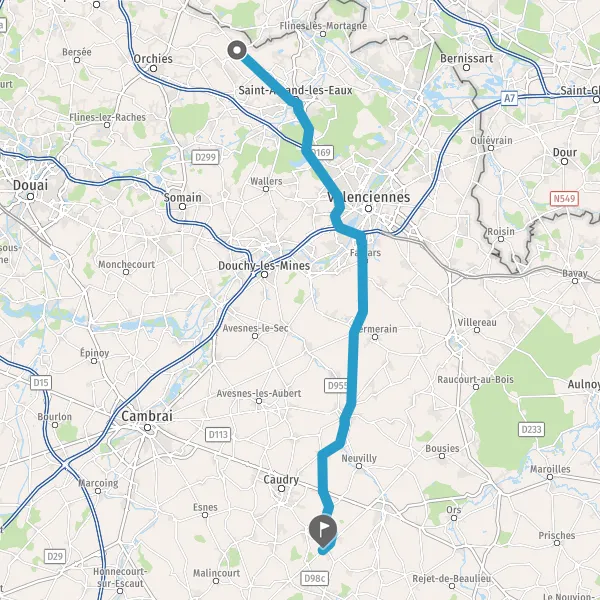The width and height of the screenshot is (600, 600).
Task: Select the D299 road shield
Action: pyautogui.click(x=205, y=157)
